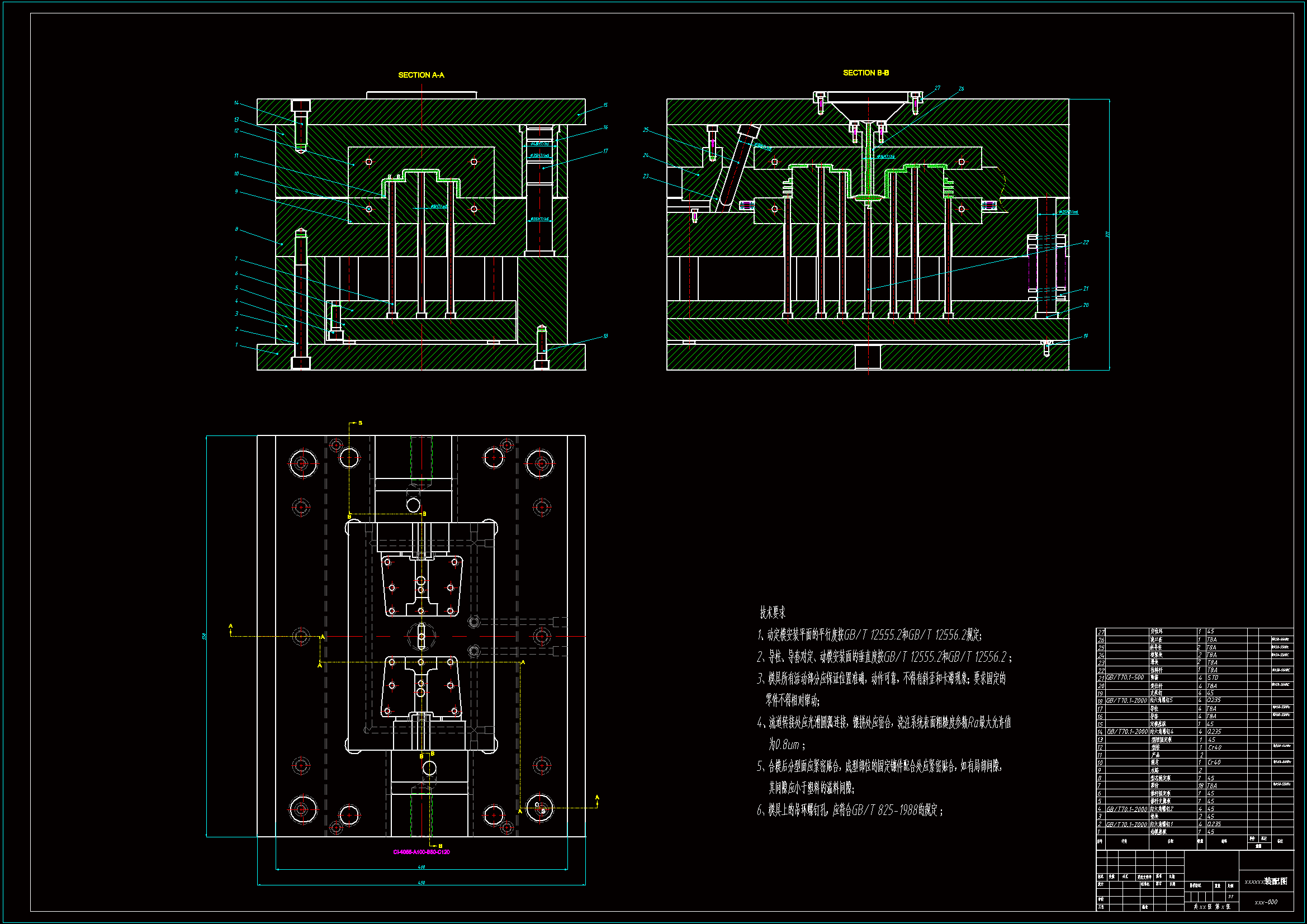Screen dimensions: 1307x924
Task: Select technical requirement line 6 about GB/T 825-1988
Action: pos(849,810)
